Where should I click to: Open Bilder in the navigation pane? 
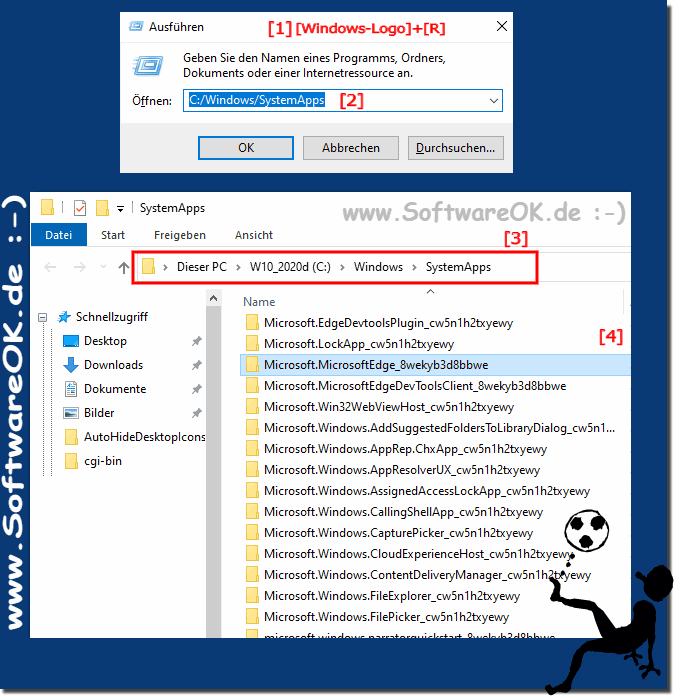(x=99, y=413)
